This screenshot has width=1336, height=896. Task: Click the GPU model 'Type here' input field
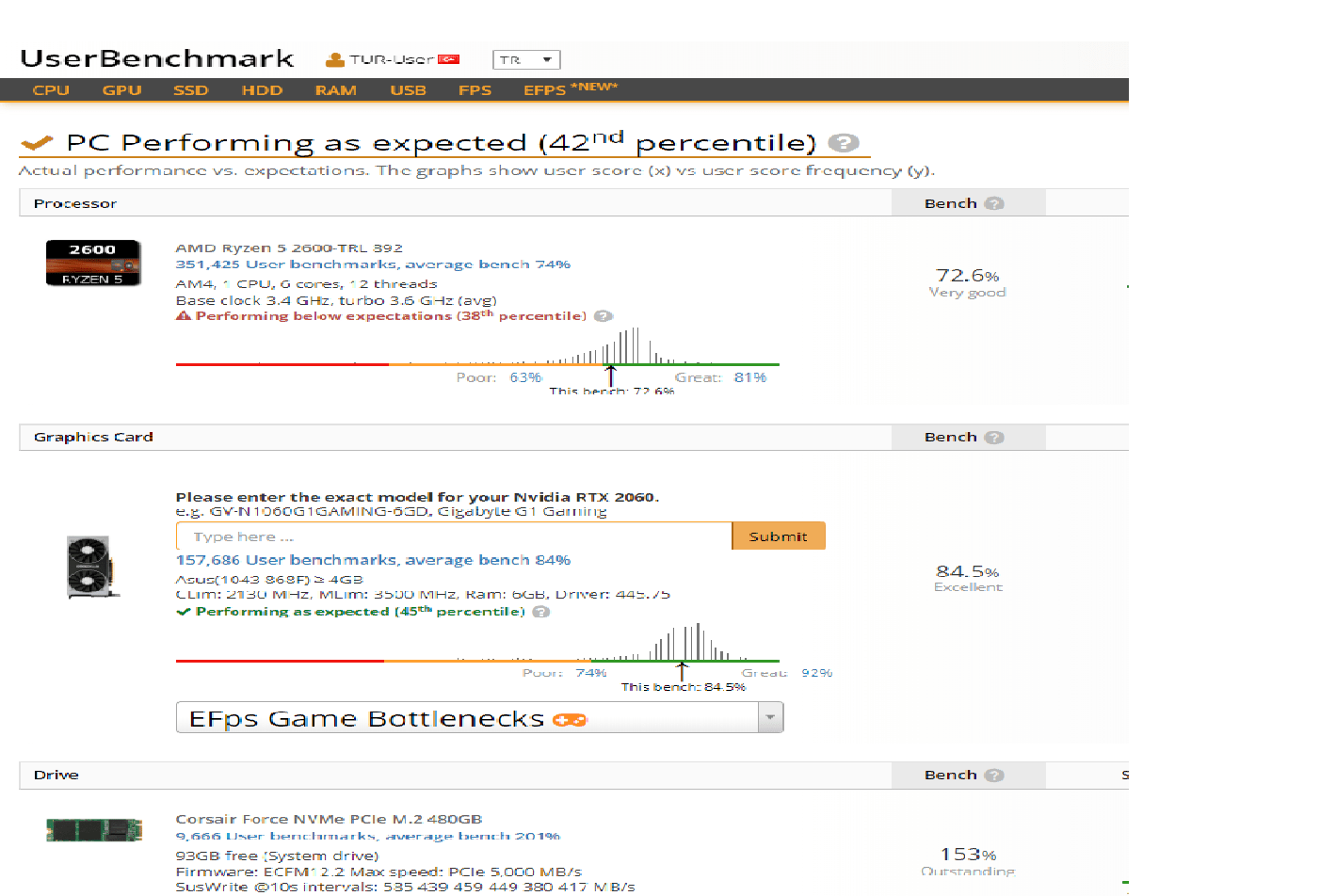click(x=454, y=536)
